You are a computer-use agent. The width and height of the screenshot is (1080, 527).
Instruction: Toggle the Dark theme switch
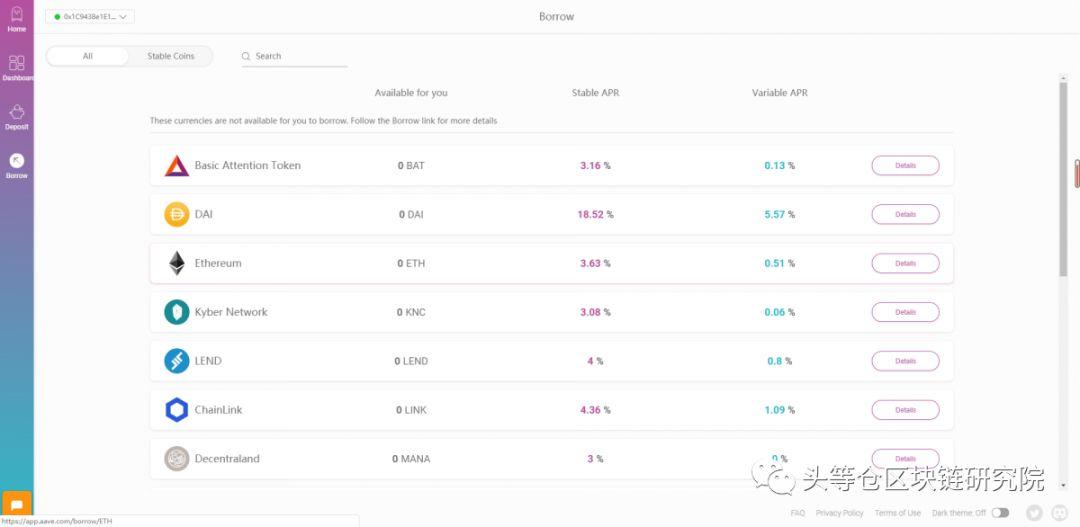tap(1000, 513)
